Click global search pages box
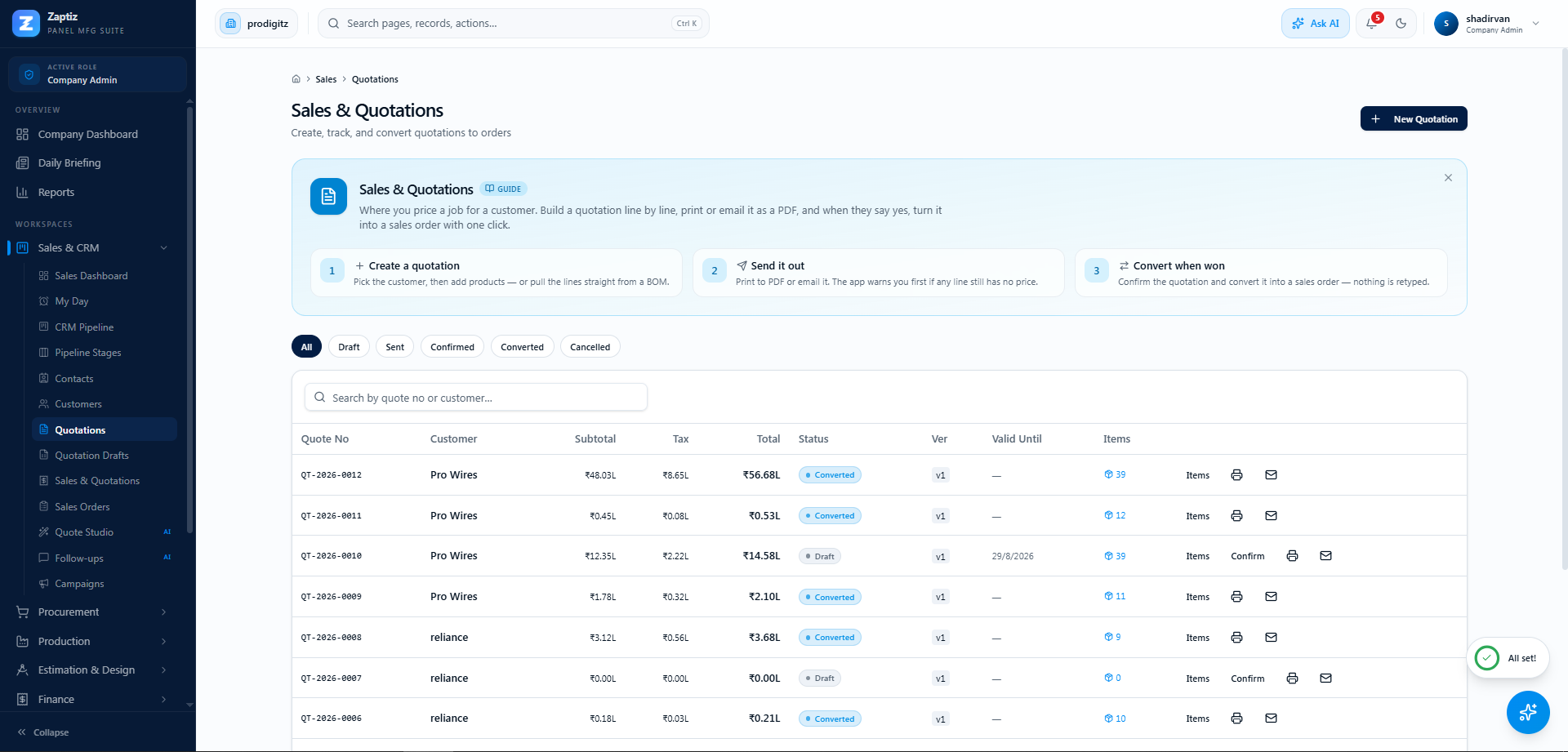This screenshot has width=1568, height=752. [x=514, y=24]
